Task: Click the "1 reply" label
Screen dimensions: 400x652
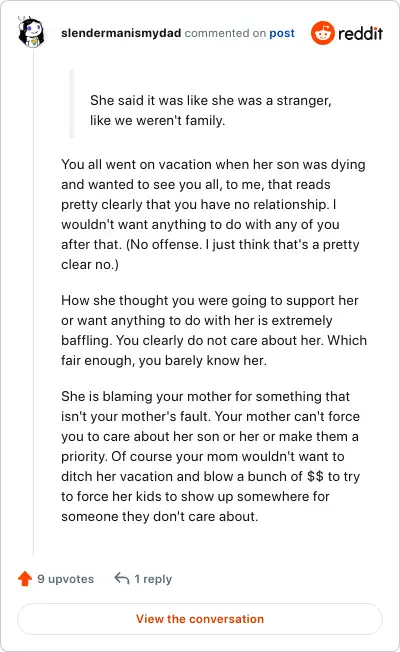Action: coord(153,579)
